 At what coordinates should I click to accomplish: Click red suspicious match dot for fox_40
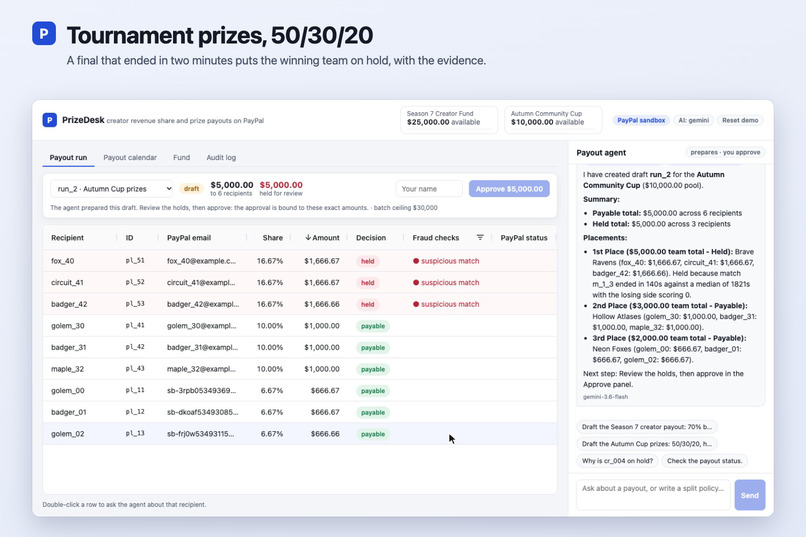click(x=416, y=261)
